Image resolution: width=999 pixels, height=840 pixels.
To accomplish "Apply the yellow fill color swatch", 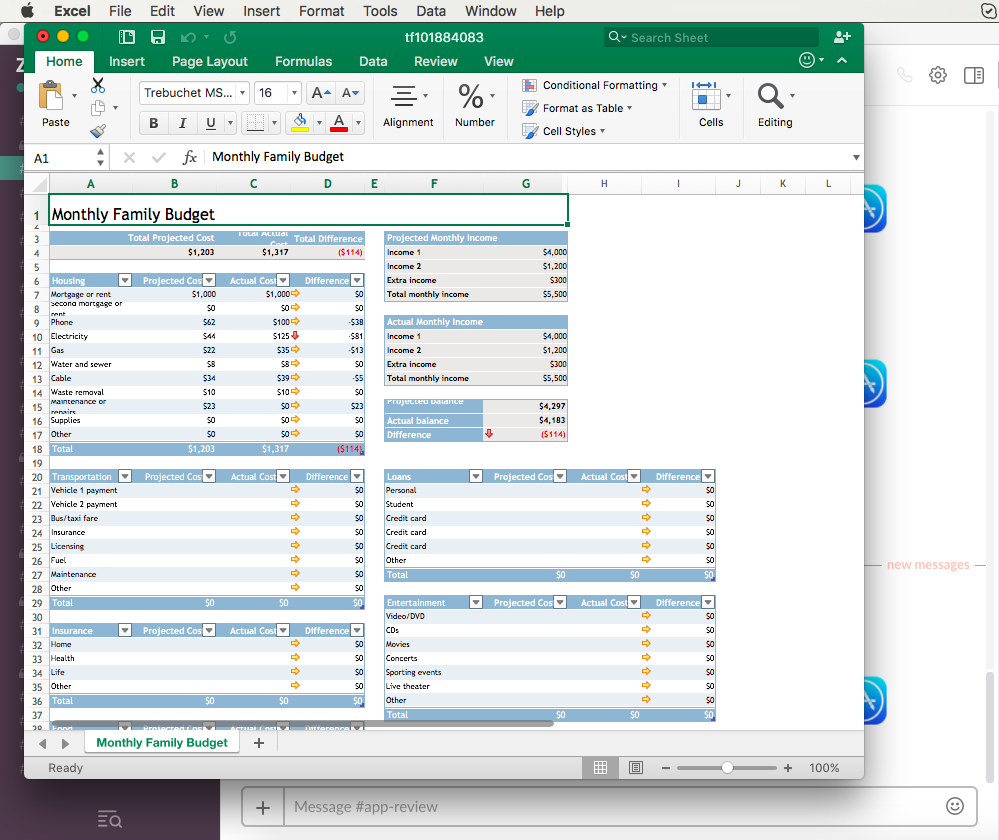I will (x=298, y=123).
